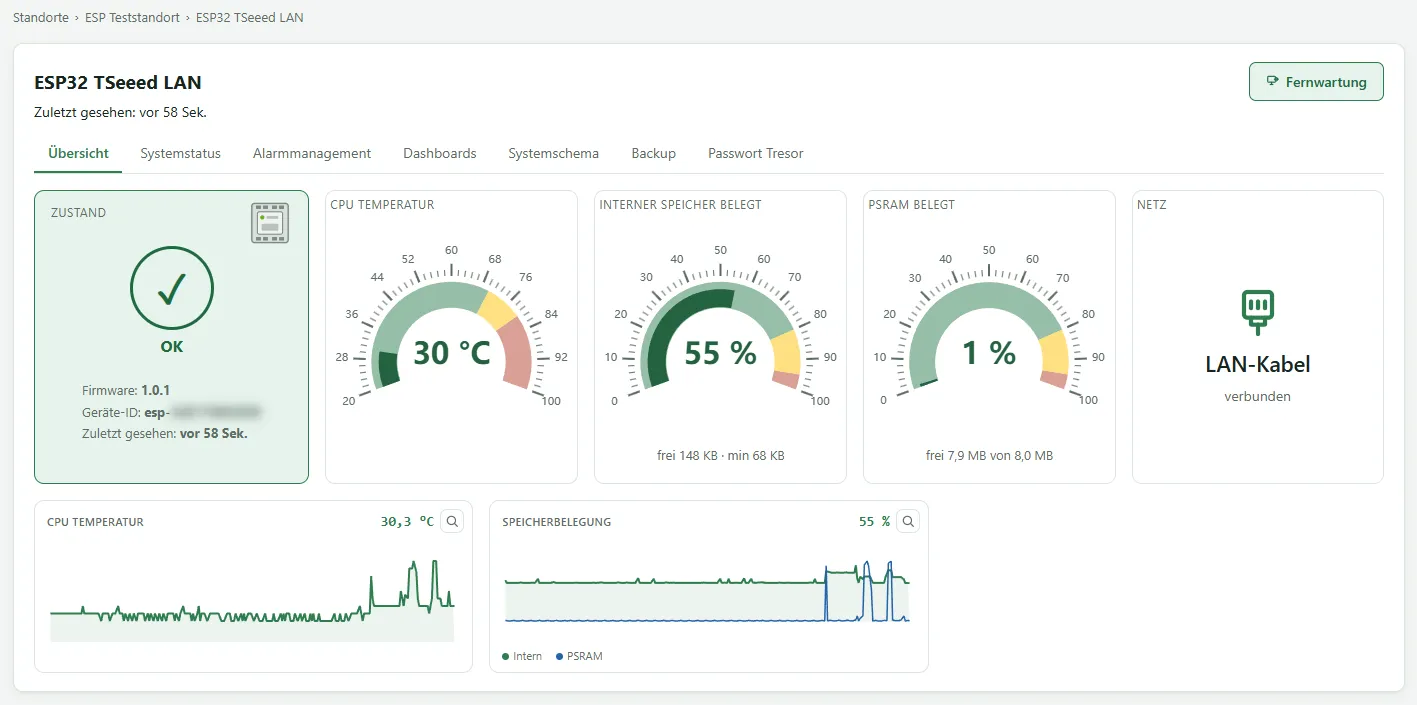Click the 55 % value above Speicherbelegung chart
Image resolution: width=1417 pixels, height=705 pixels.
coord(874,521)
